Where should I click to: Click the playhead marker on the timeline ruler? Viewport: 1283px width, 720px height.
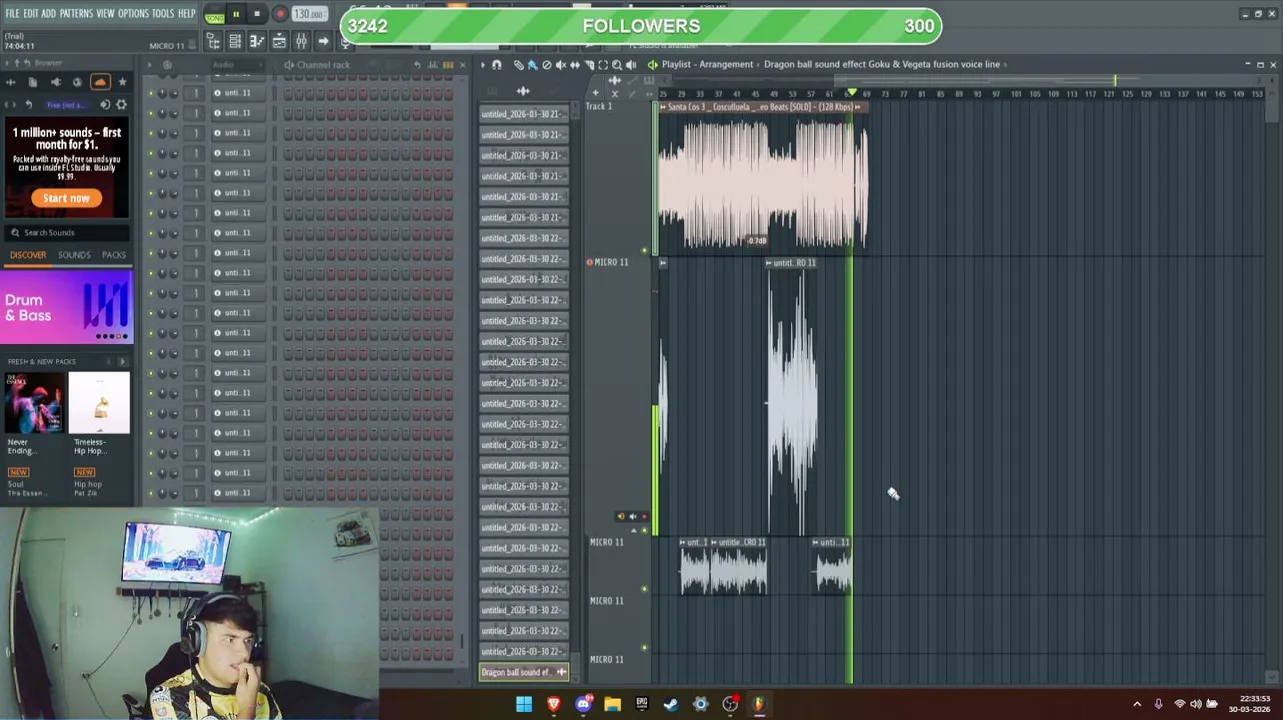[x=852, y=93]
